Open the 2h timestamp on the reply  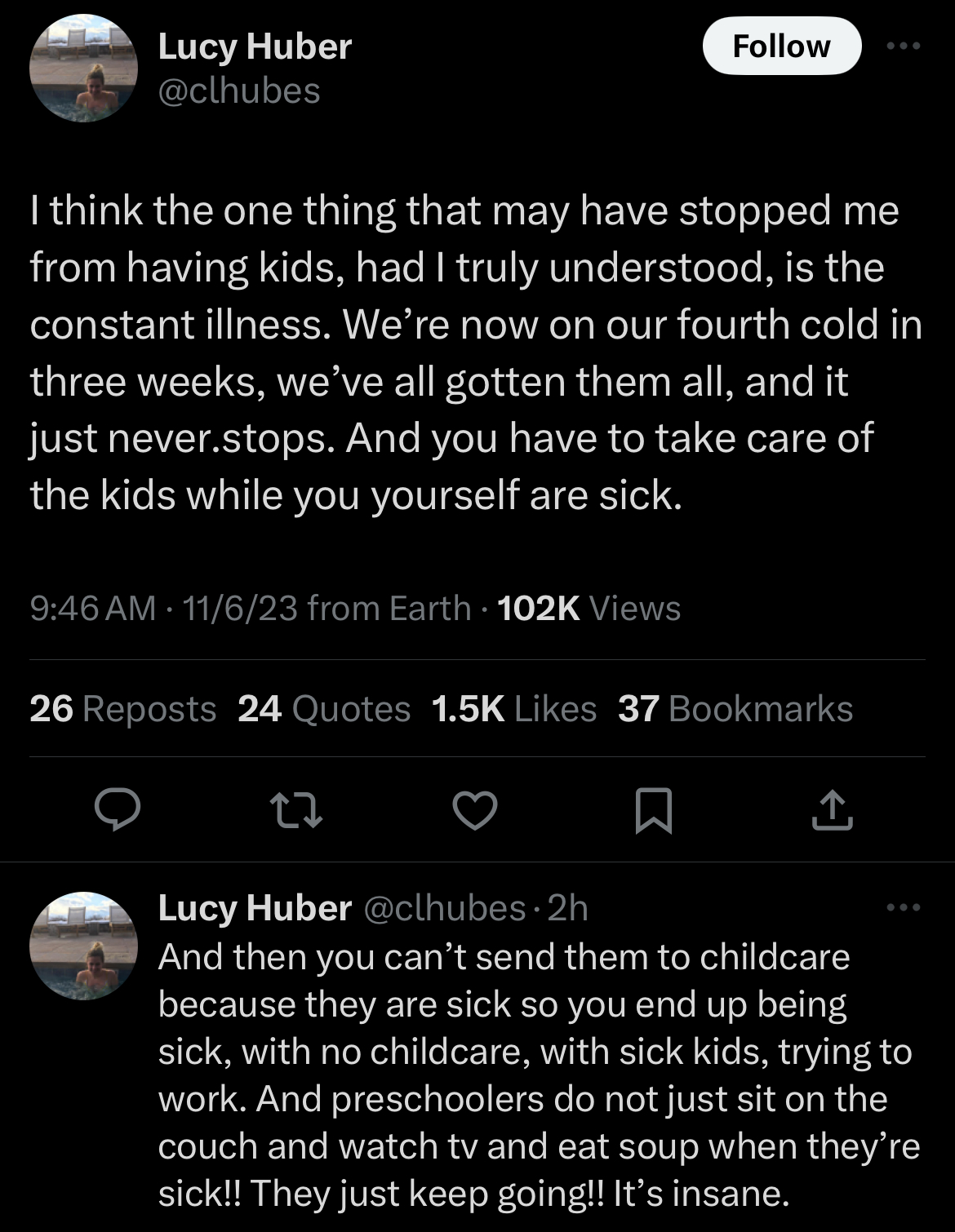pos(568,908)
